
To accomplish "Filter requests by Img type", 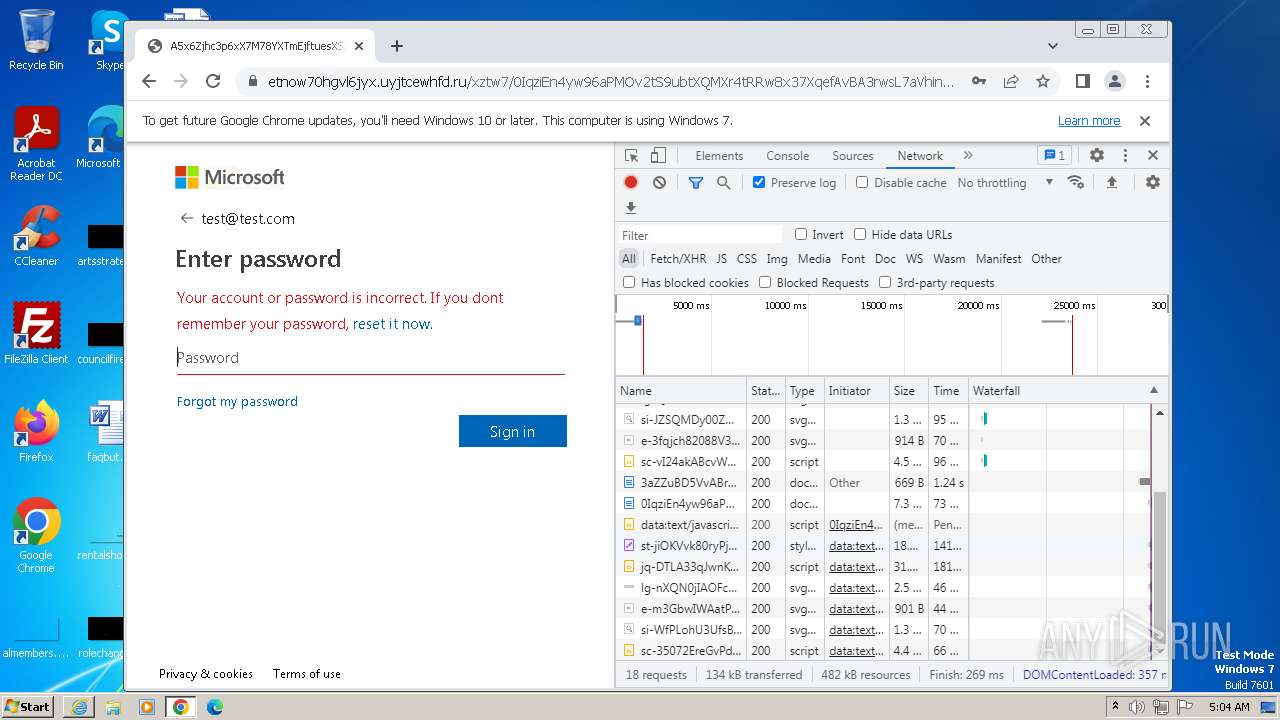I will pos(777,259).
